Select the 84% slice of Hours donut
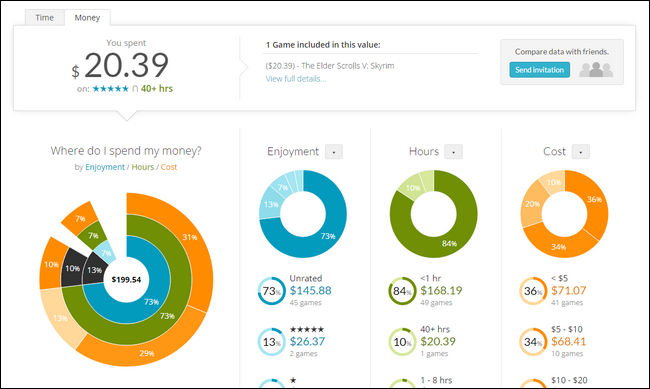Viewport: 650px width, 389px height. tap(449, 243)
